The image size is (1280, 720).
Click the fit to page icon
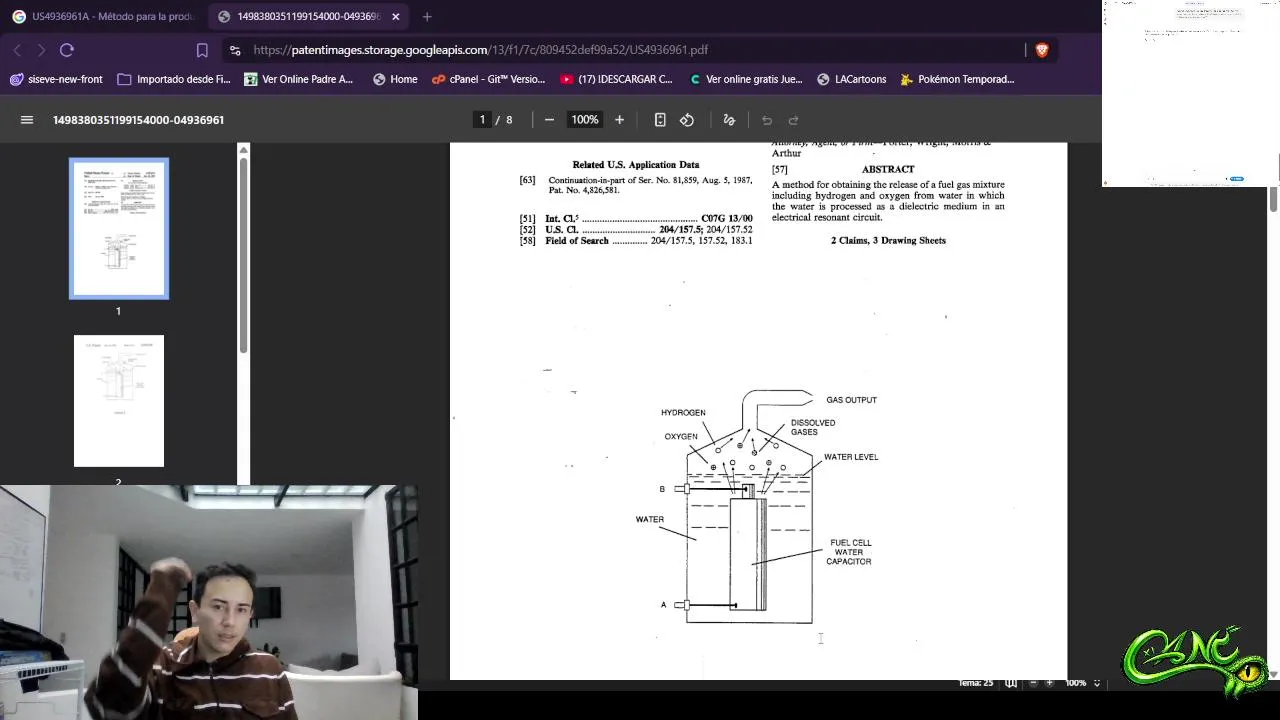coord(660,120)
